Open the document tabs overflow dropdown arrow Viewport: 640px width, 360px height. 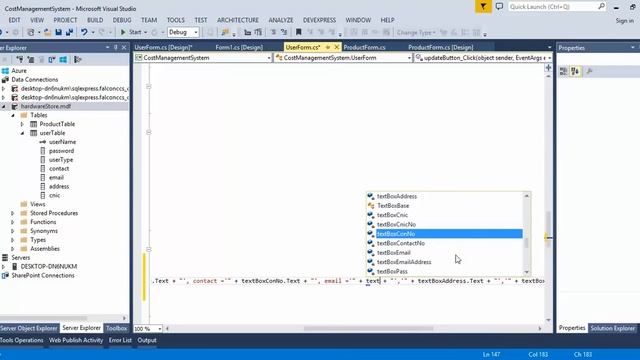[x=549, y=47]
